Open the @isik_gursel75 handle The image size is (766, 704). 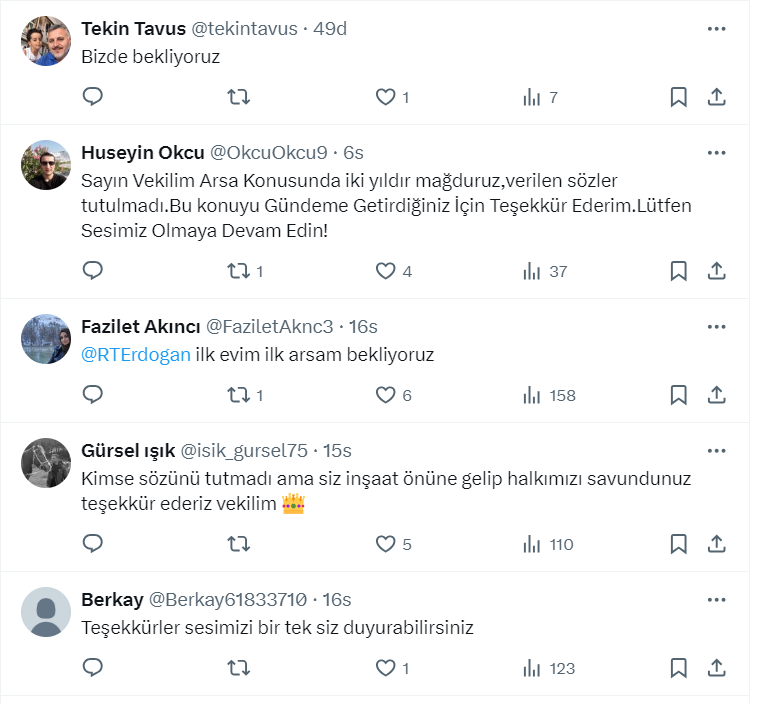pyautogui.click(x=245, y=451)
